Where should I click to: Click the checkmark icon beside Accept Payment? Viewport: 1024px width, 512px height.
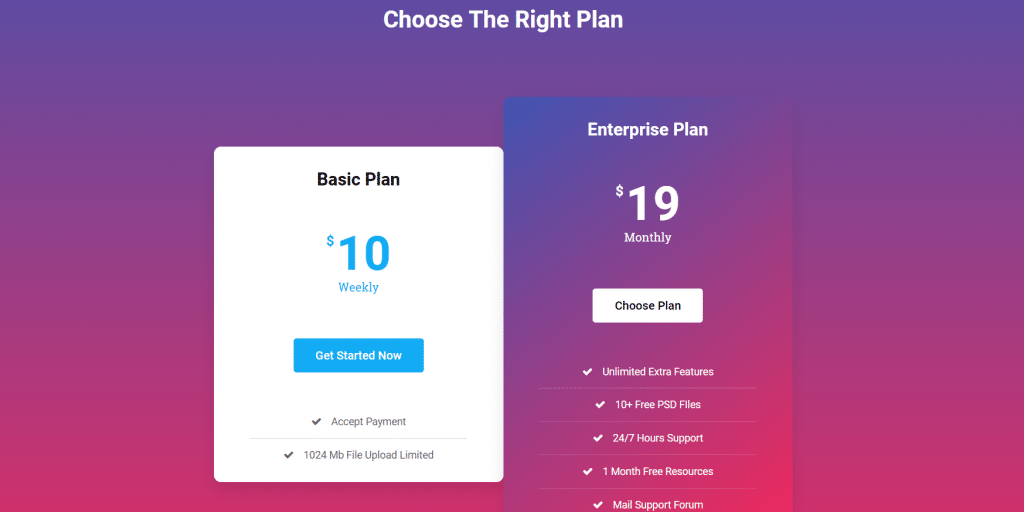[x=316, y=422]
